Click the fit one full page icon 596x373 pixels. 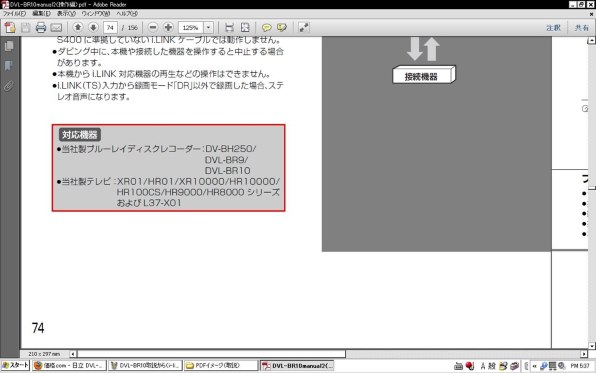click(245, 27)
